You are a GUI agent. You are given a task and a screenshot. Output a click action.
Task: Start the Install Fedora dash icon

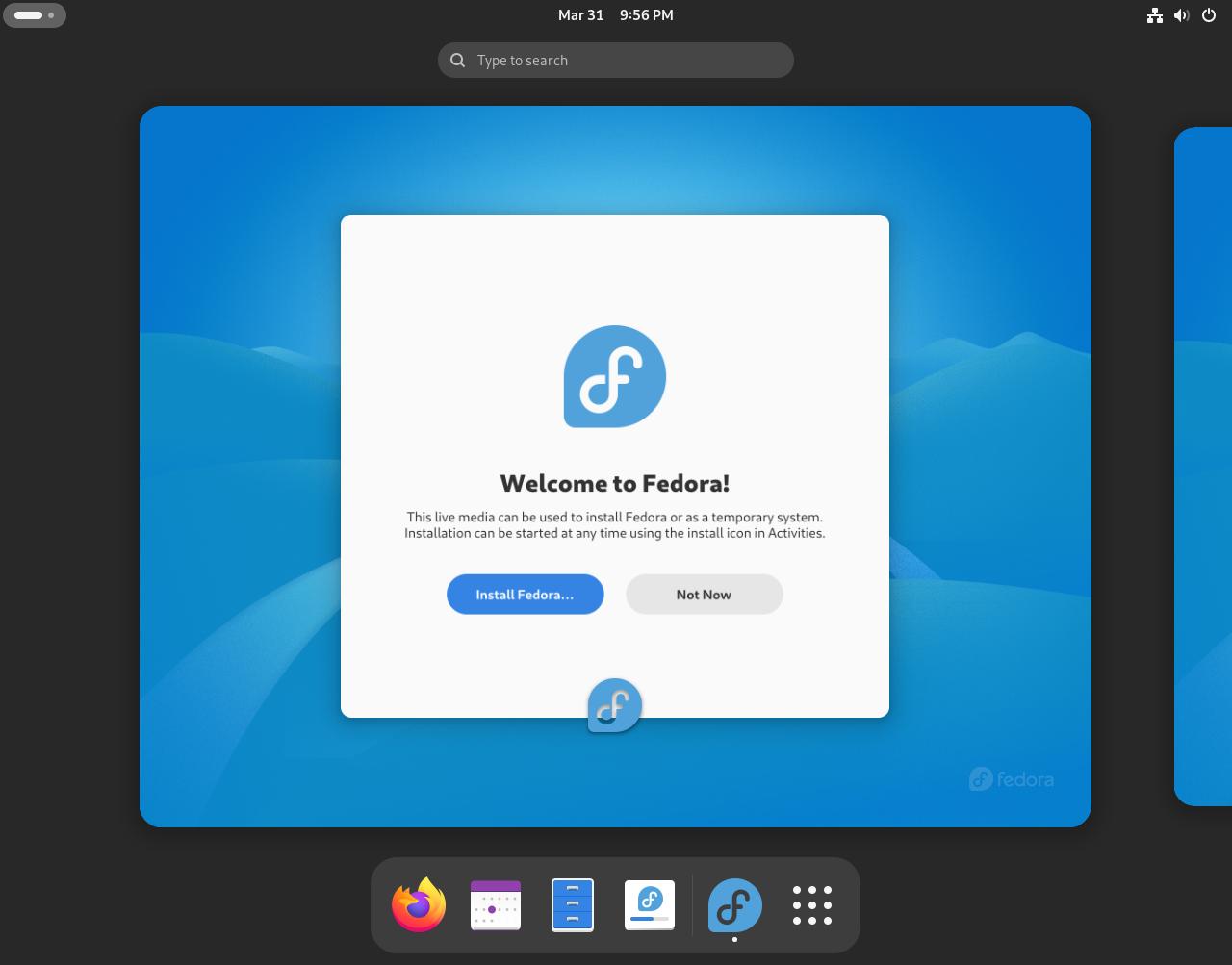[x=650, y=905]
